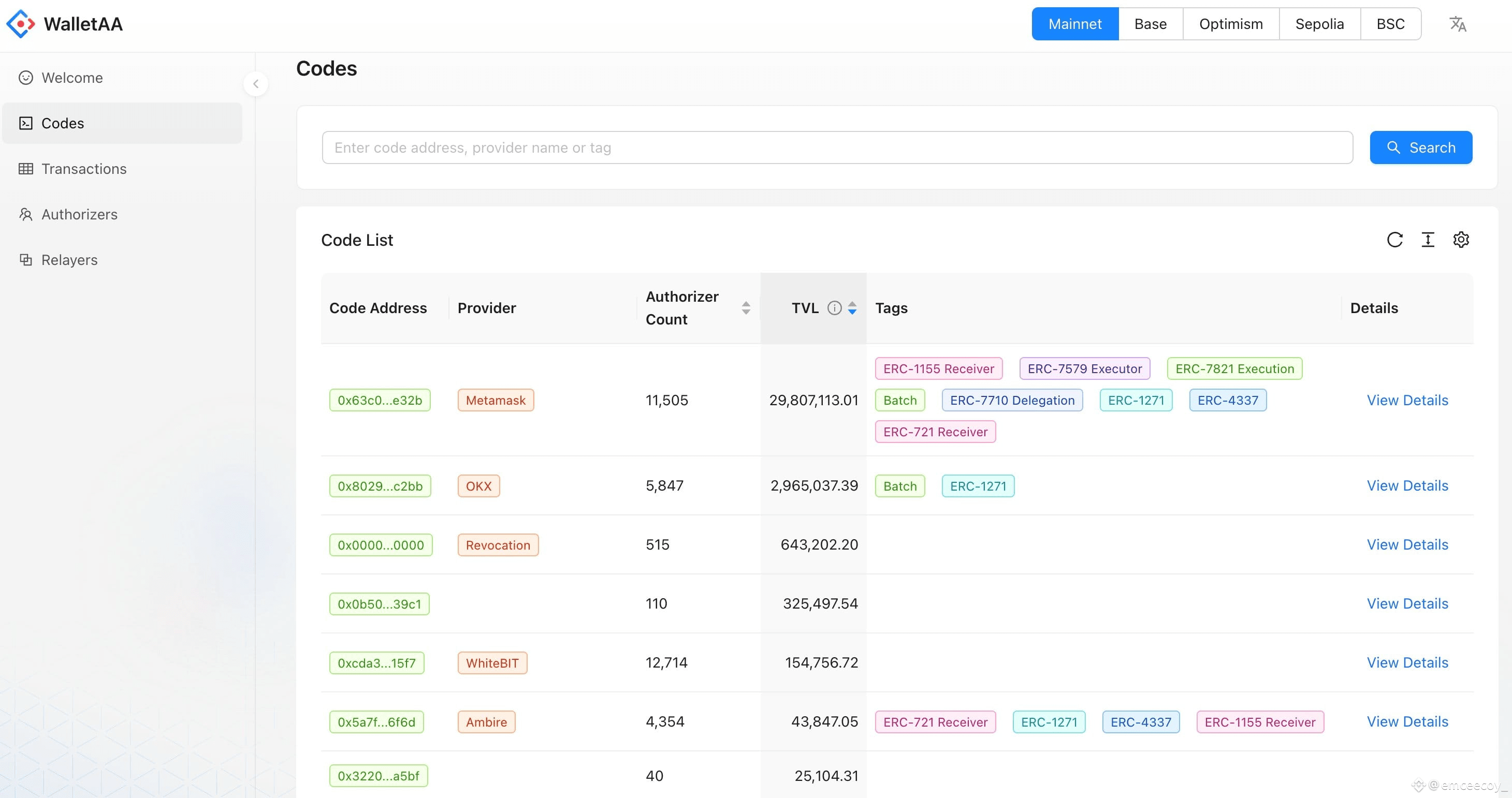Viewport: 1512px width, 798px height.
Task: Open table density height icon
Action: (1428, 240)
